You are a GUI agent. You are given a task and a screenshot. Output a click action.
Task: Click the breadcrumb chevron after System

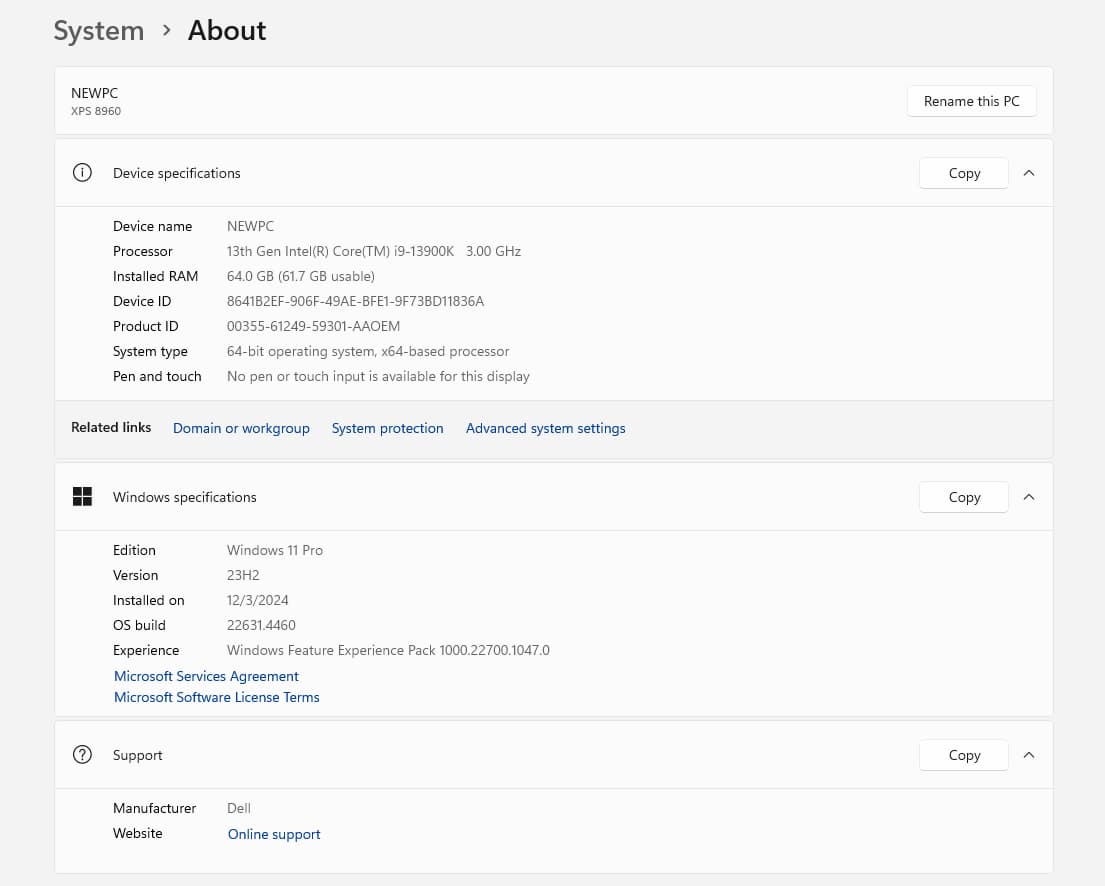click(x=166, y=31)
